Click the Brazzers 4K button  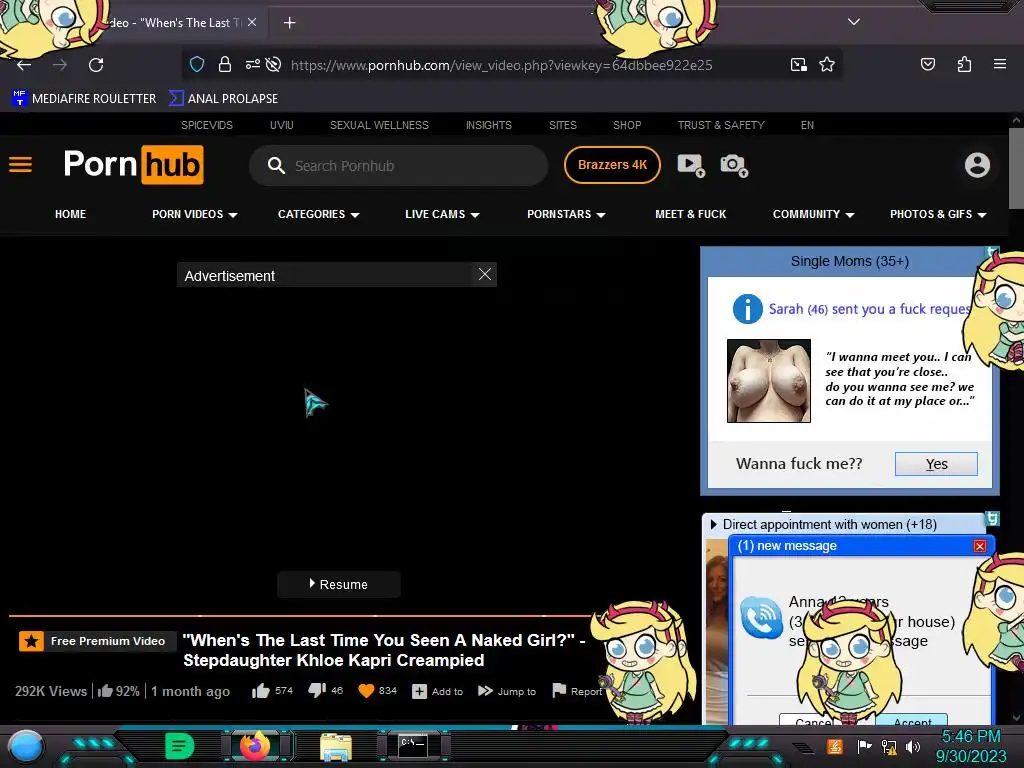coord(612,165)
